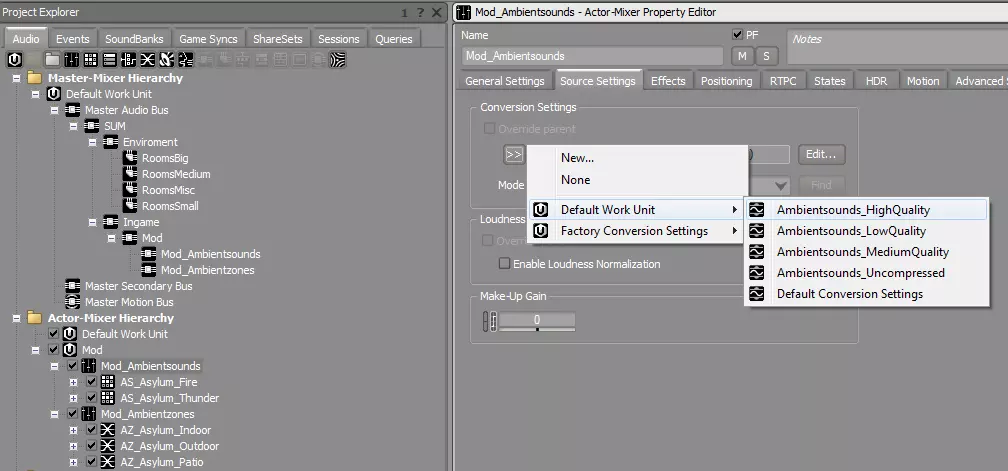Viewport: 1008px width, 471px height.
Task: Collapse the Master-Mixer Hierarchy node
Action: [17, 78]
